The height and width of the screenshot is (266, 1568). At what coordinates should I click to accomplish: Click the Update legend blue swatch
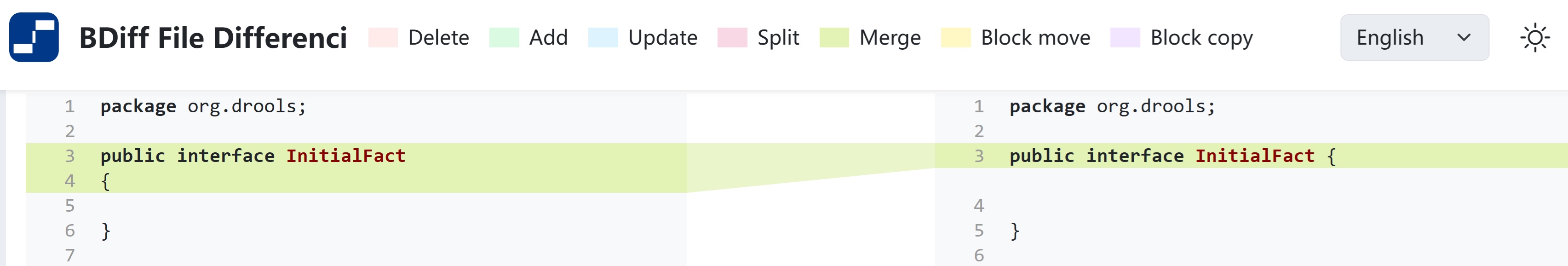tap(603, 38)
